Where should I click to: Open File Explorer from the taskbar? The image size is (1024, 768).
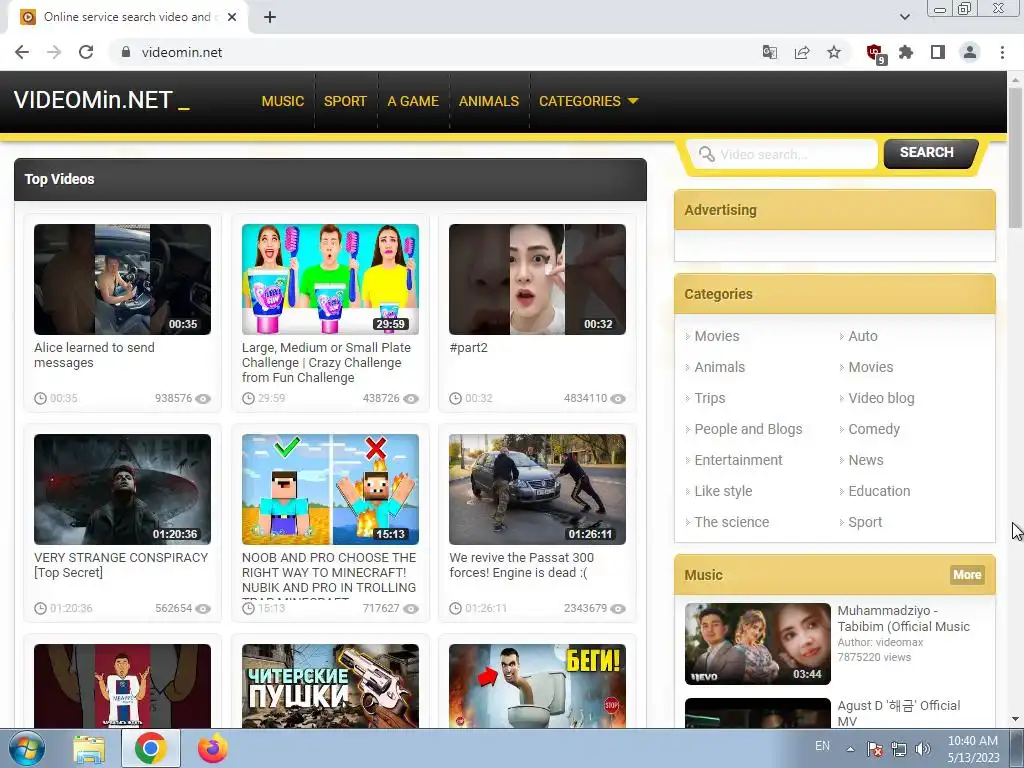89,749
